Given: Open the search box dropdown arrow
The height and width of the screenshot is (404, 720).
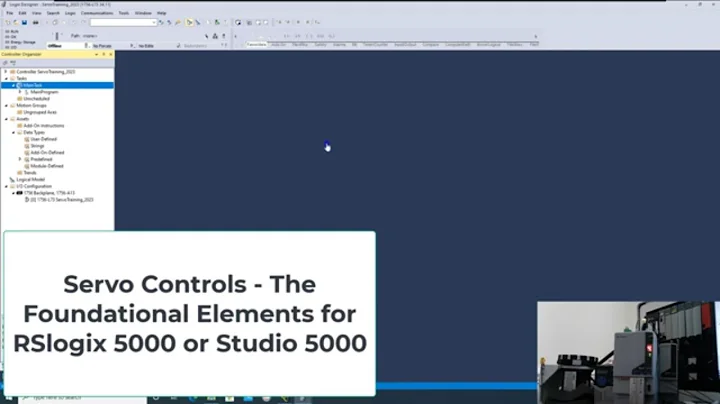Looking at the screenshot, I should 154,22.
